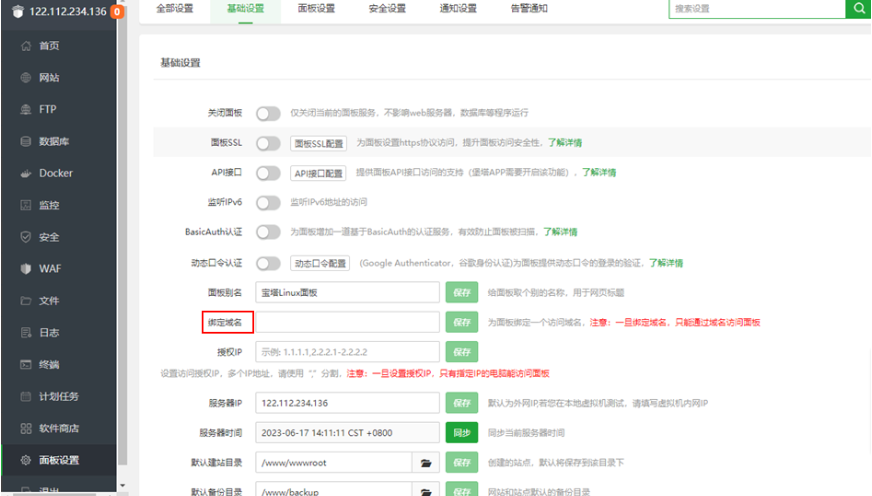The width and height of the screenshot is (872, 496).
Task: Click the Docker icon in sidebar
Action: [x=26, y=173]
